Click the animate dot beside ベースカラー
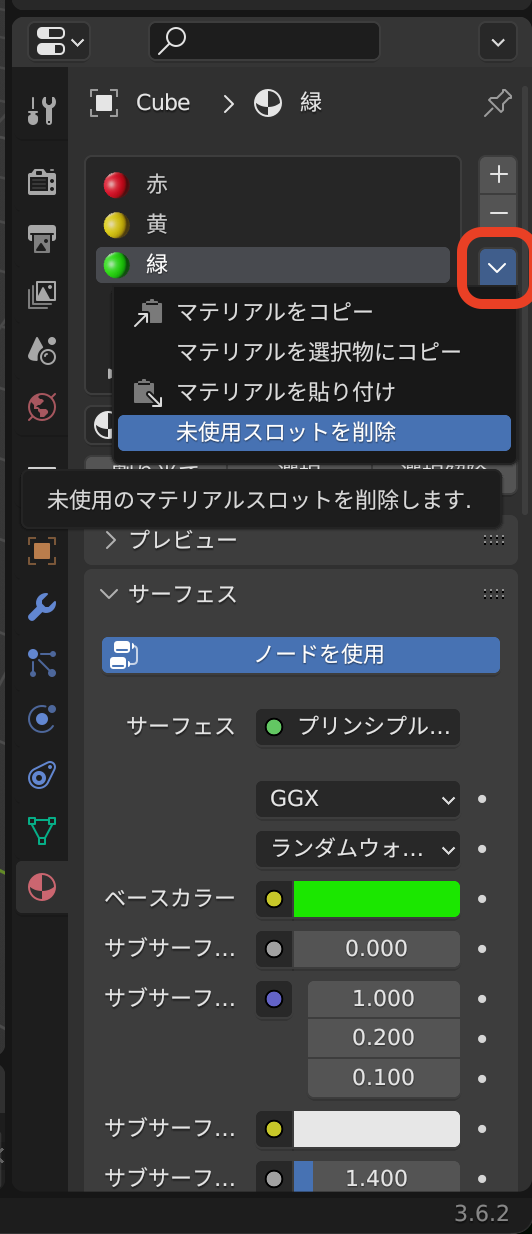532x1234 pixels. click(x=482, y=899)
